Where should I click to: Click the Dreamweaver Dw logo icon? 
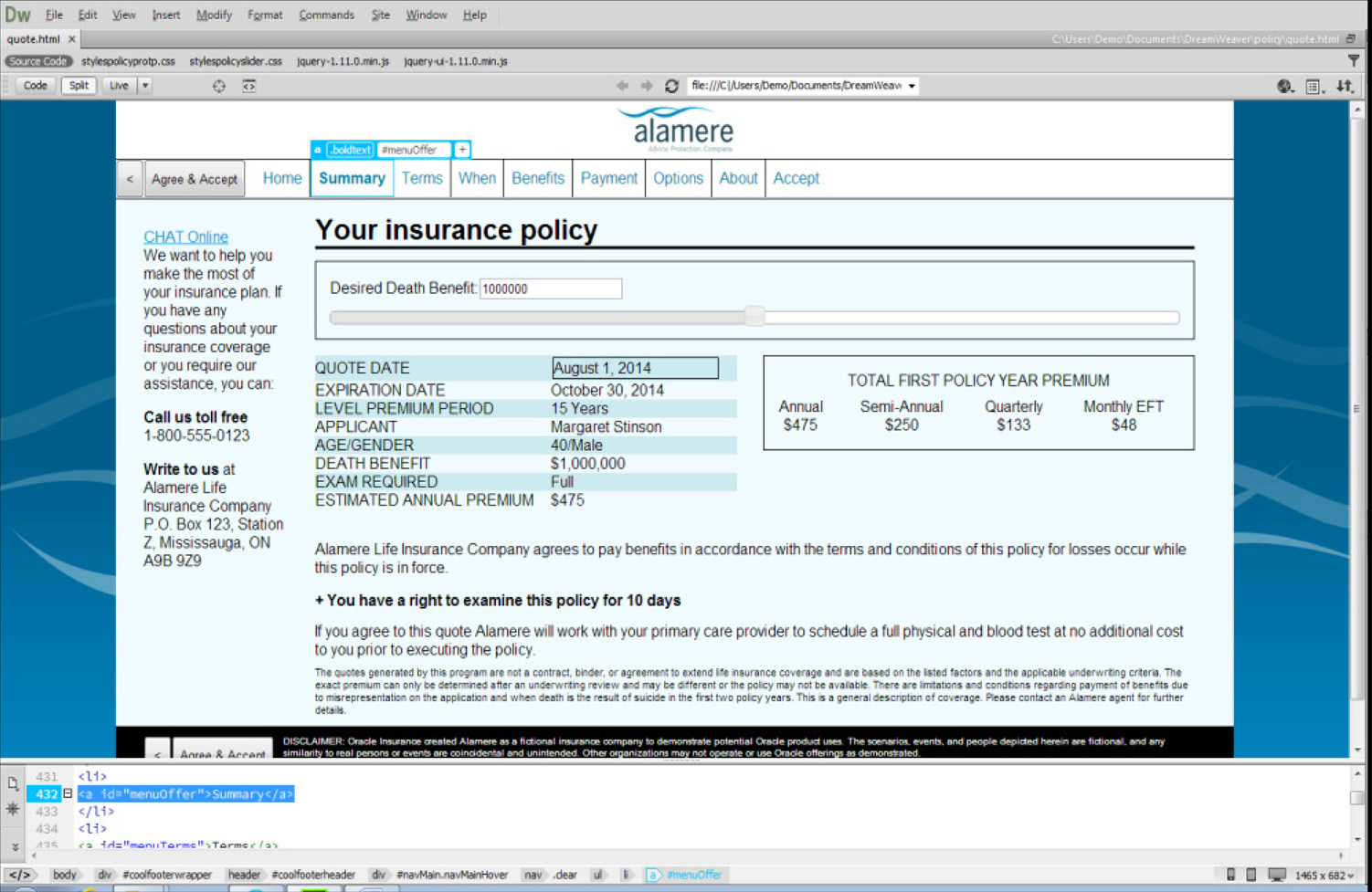(x=17, y=15)
